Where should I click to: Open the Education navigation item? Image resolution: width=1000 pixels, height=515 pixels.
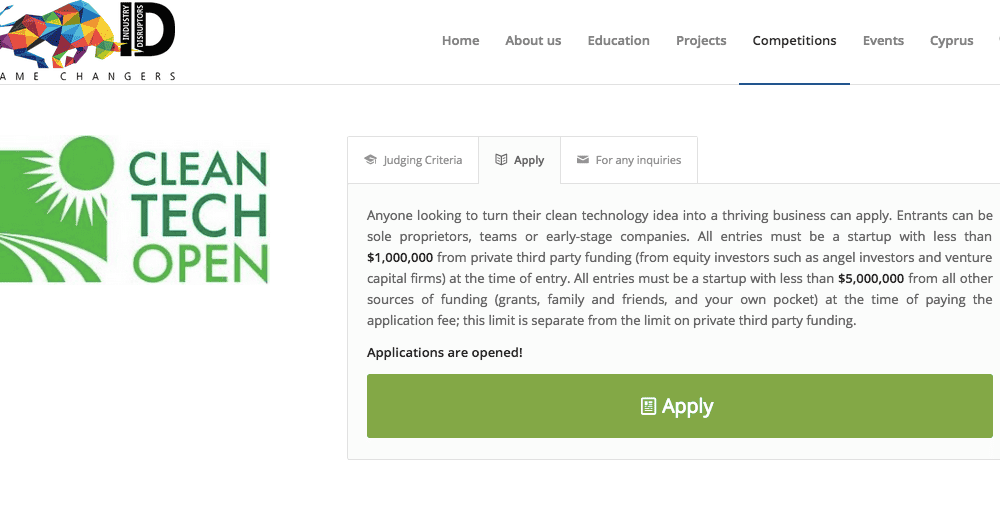coord(618,41)
